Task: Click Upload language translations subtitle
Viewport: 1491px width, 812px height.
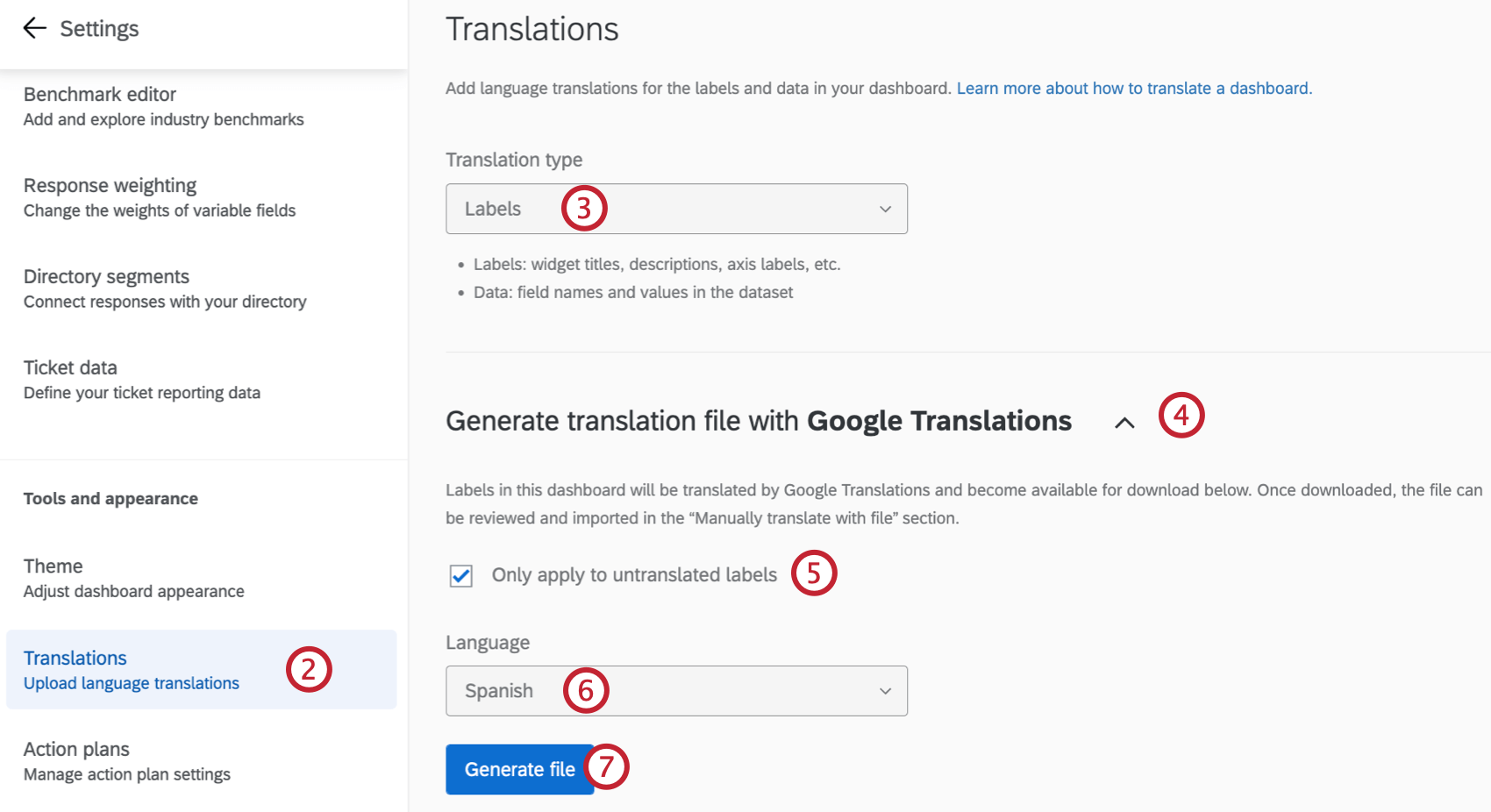Action: click(x=132, y=683)
